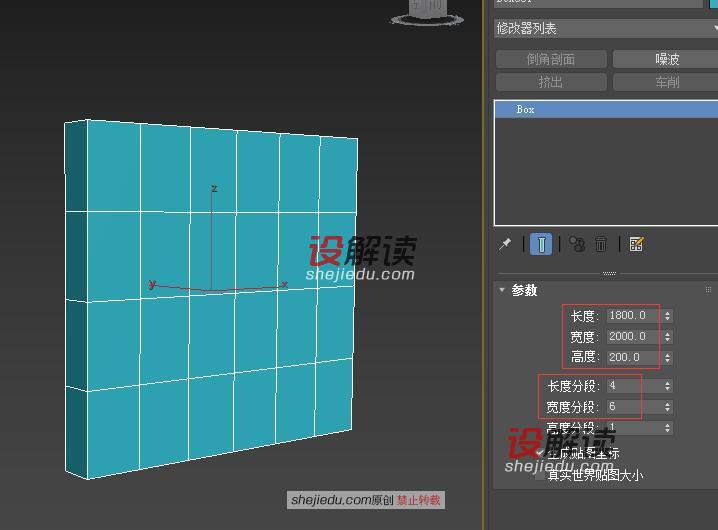Click the 长度 value field 1800.0
718x530 pixels.
pyautogui.click(x=634, y=315)
